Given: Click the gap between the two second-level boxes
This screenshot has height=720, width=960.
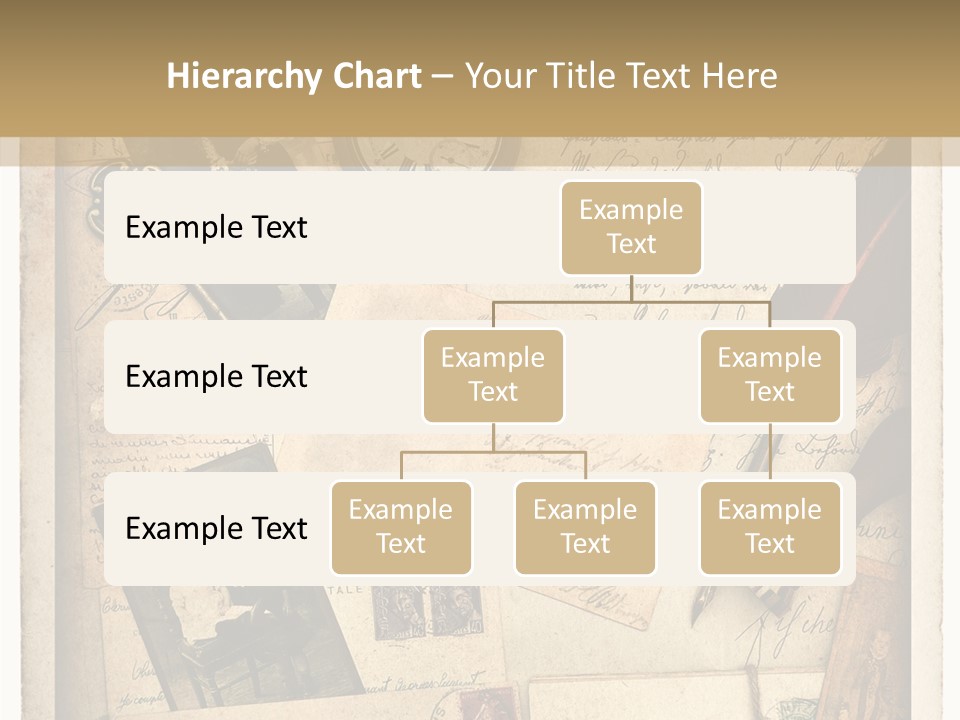Looking at the screenshot, I should click(x=632, y=376).
